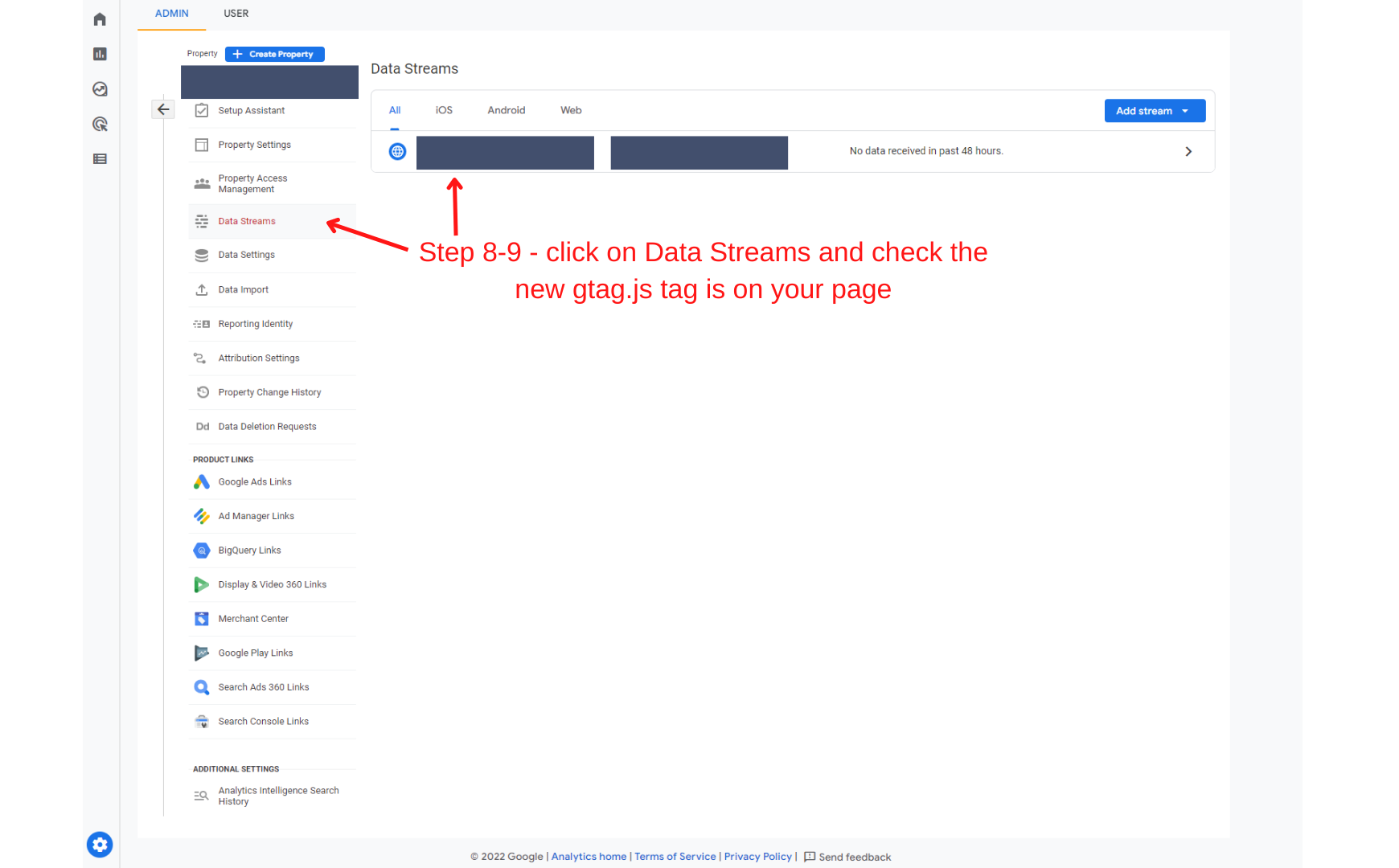Select Setup Assistant in property menu

[x=251, y=111]
